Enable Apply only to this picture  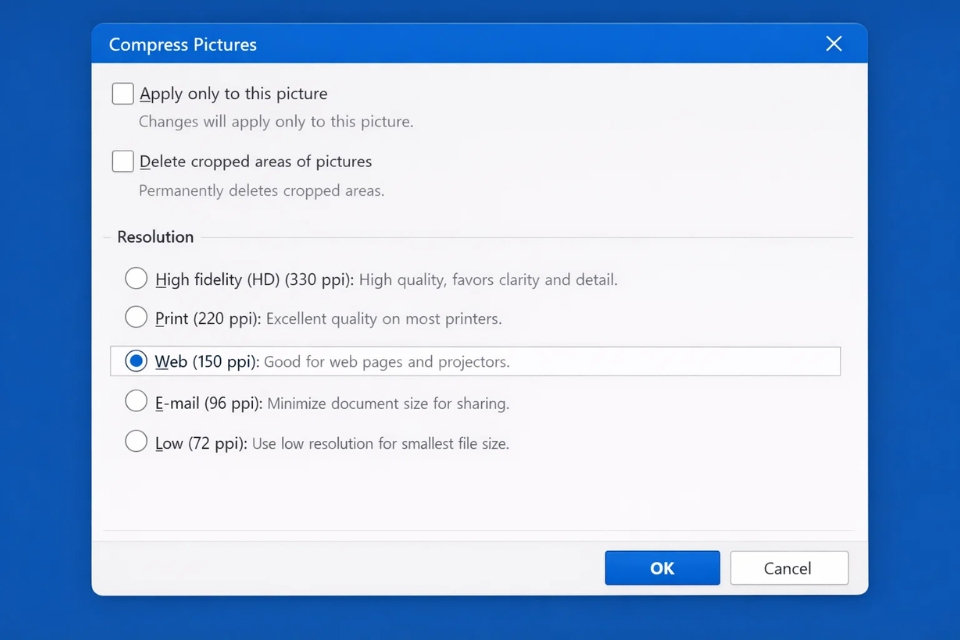coord(122,93)
